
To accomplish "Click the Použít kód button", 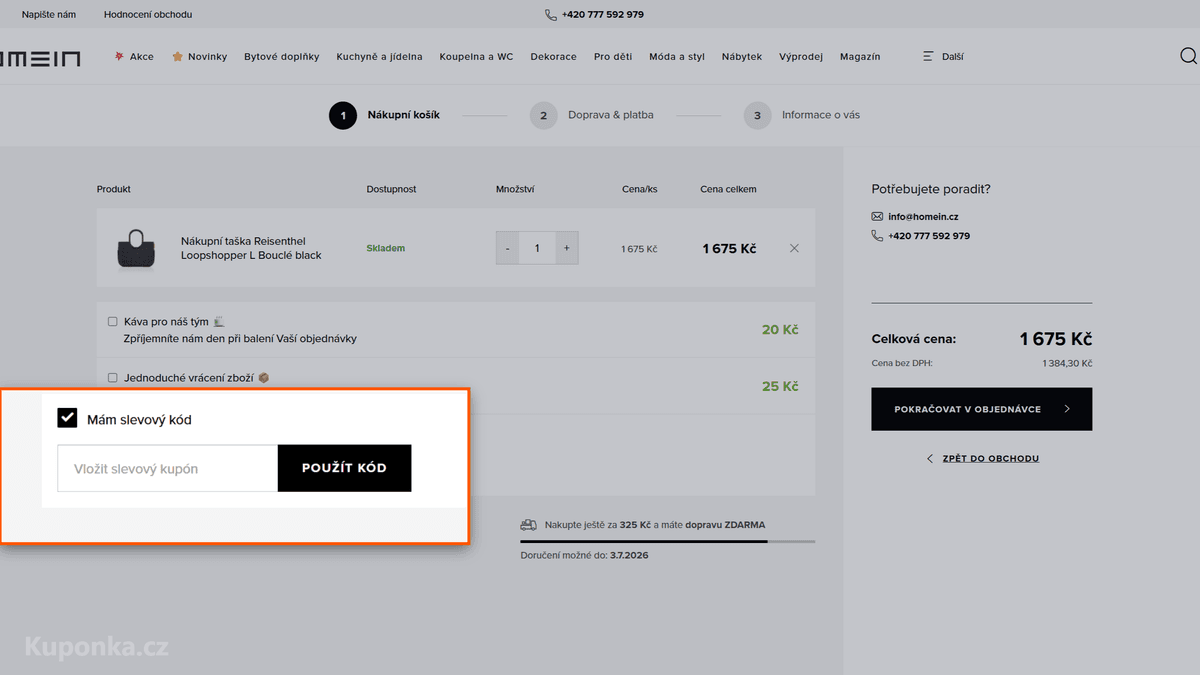I will click(344, 468).
